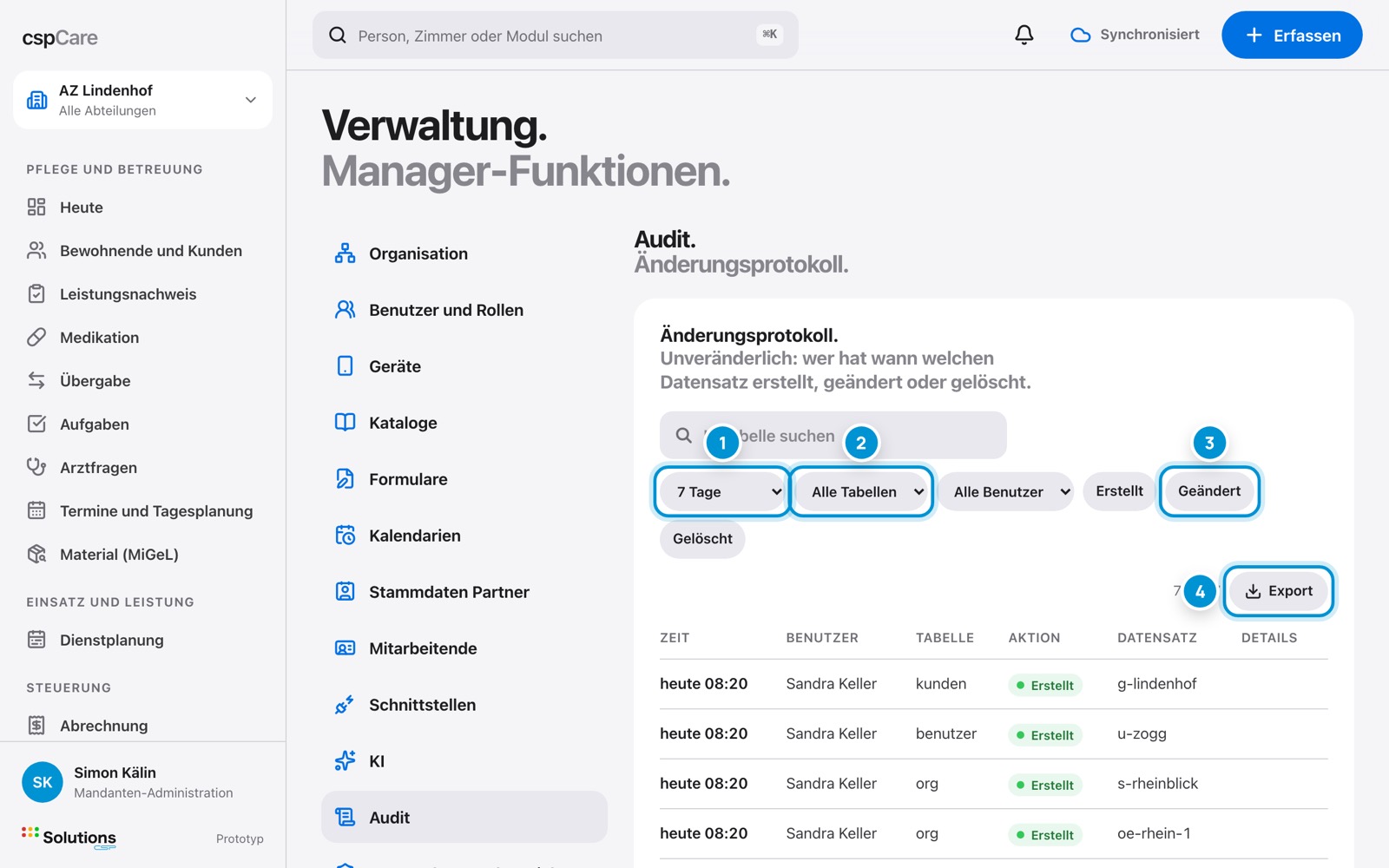Click the Kataloge book icon
Image resolution: width=1389 pixels, height=868 pixels.
tap(346, 423)
